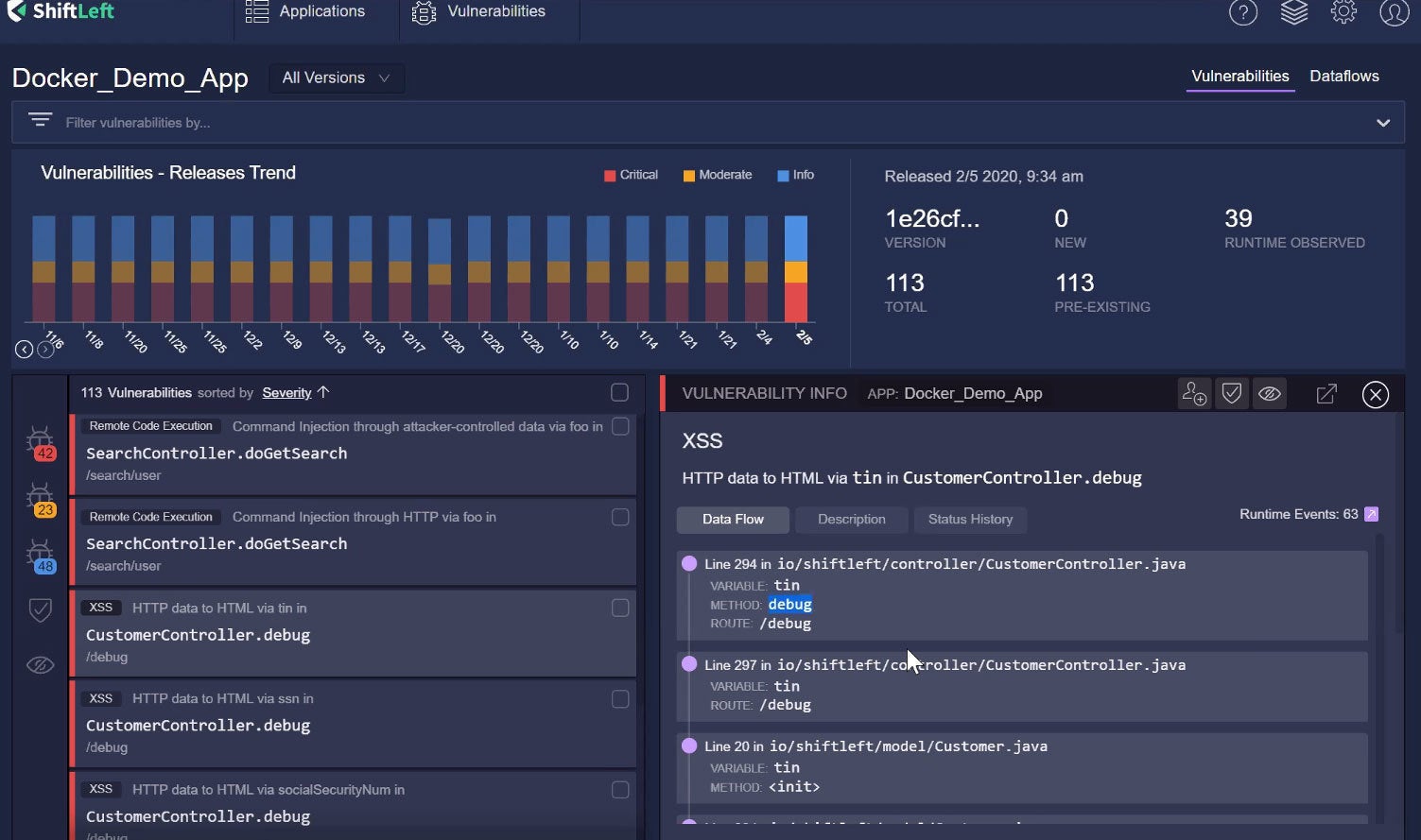Close the Vulnerability Info panel
1421x840 pixels.
1375,394
